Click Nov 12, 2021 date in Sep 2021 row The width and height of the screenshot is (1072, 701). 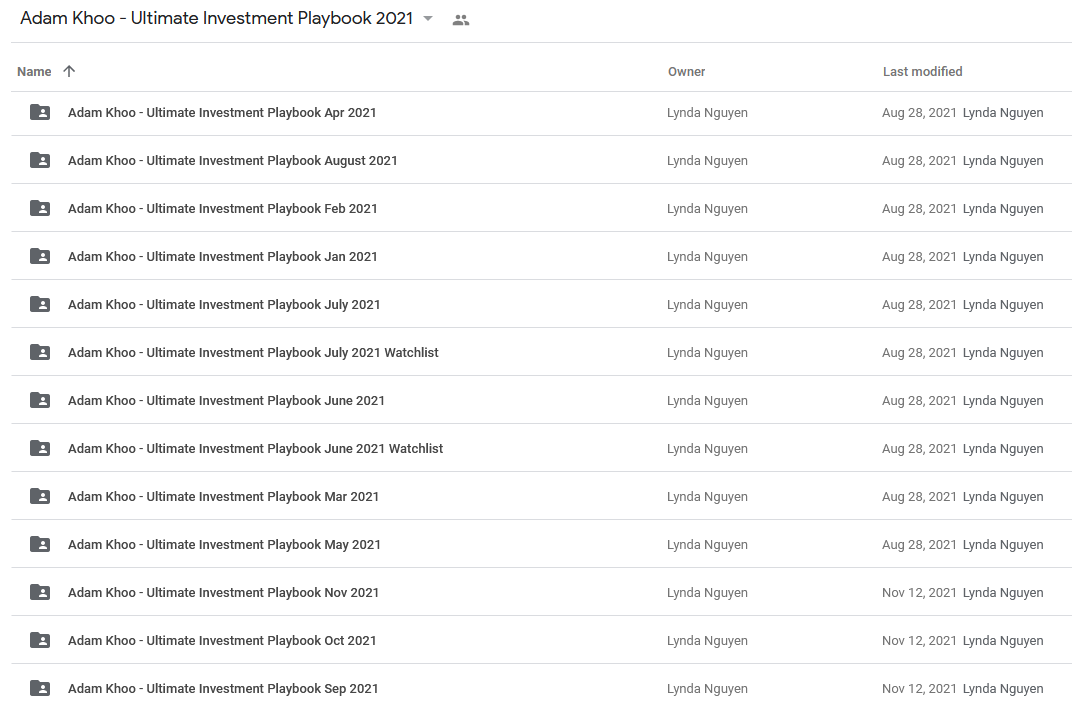tap(919, 689)
